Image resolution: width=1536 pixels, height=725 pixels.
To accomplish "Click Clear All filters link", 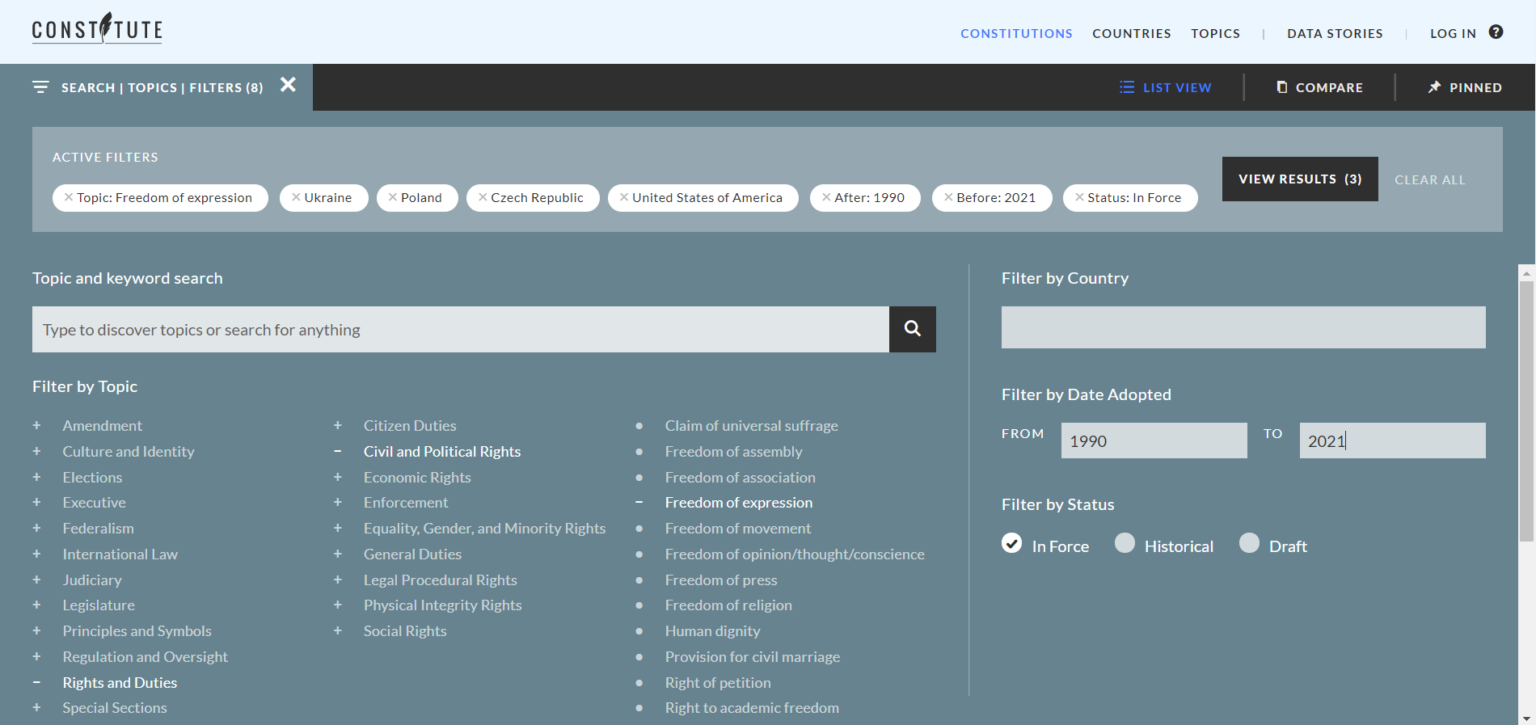I will click(1429, 180).
